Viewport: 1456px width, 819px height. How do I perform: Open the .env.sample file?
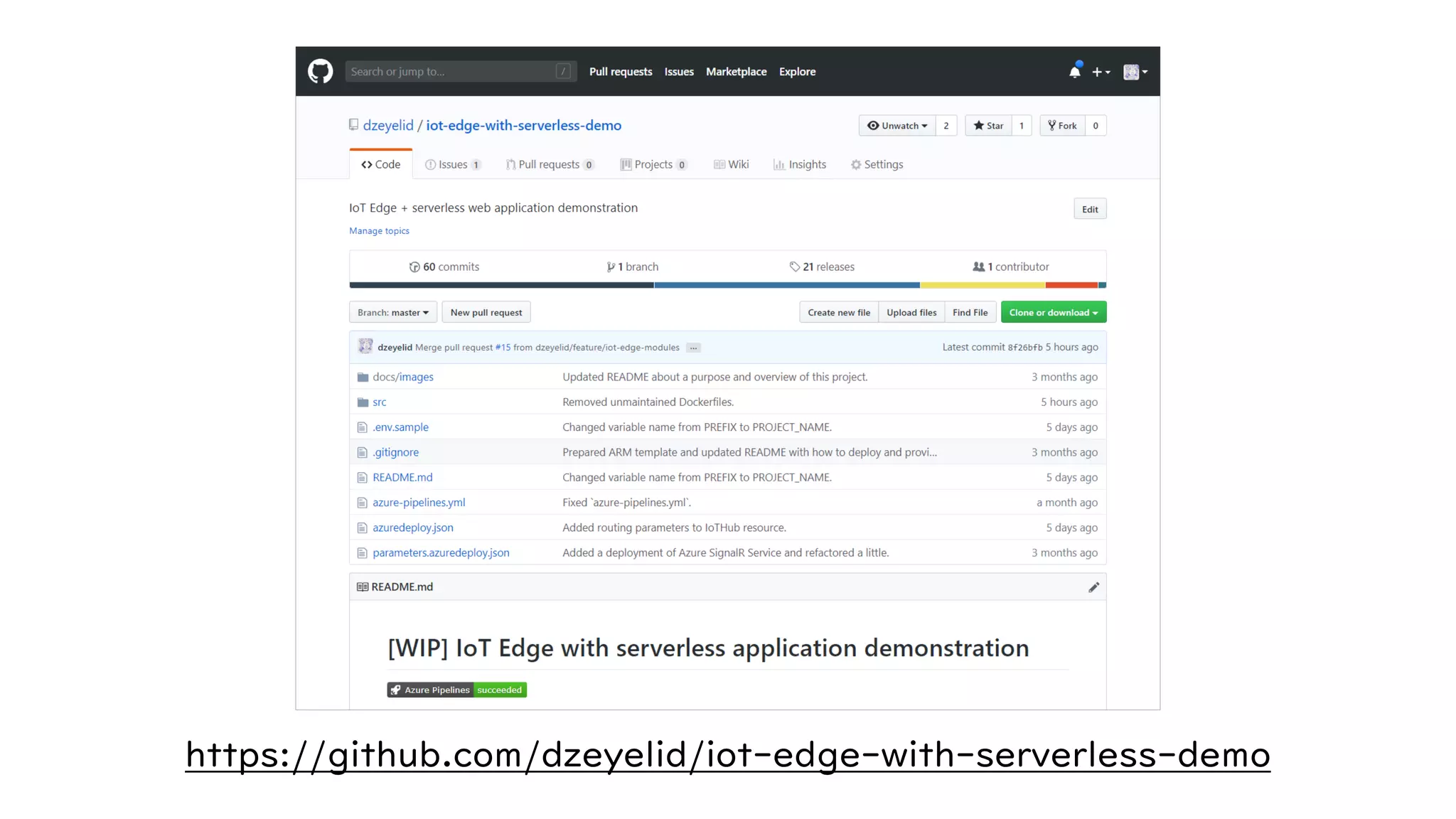pyautogui.click(x=401, y=427)
